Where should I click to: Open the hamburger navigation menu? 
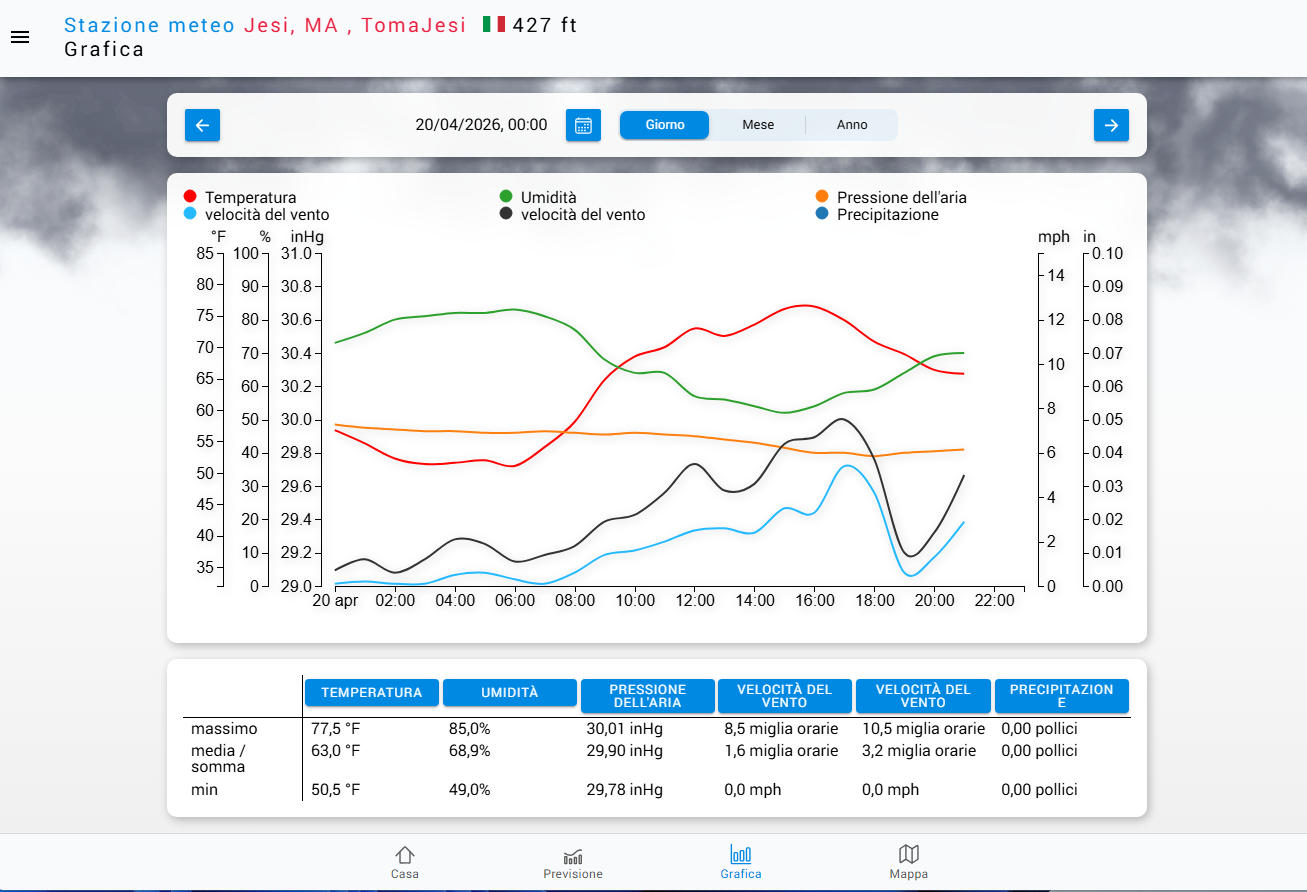pyautogui.click(x=20, y=37)
